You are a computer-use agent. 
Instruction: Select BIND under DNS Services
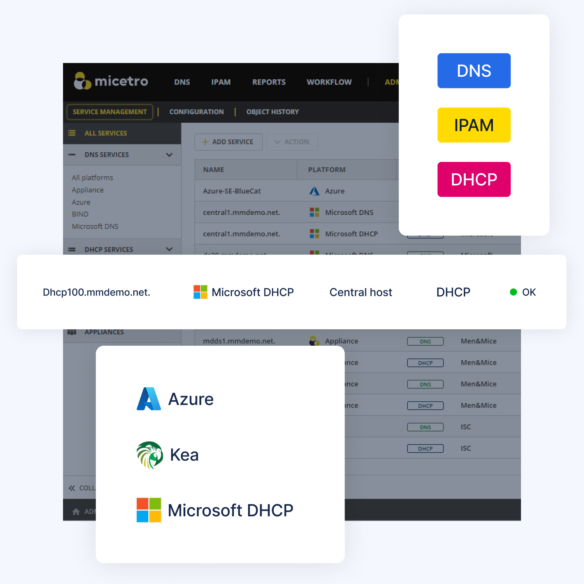[80, 214]
